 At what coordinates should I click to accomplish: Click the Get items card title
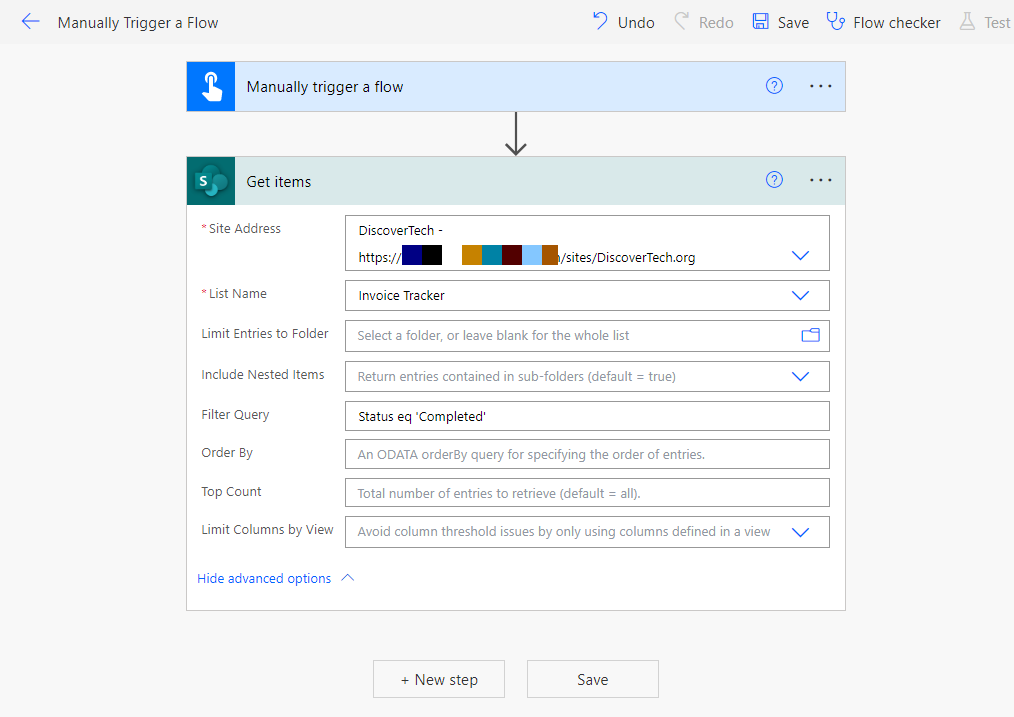pos(279,182)
